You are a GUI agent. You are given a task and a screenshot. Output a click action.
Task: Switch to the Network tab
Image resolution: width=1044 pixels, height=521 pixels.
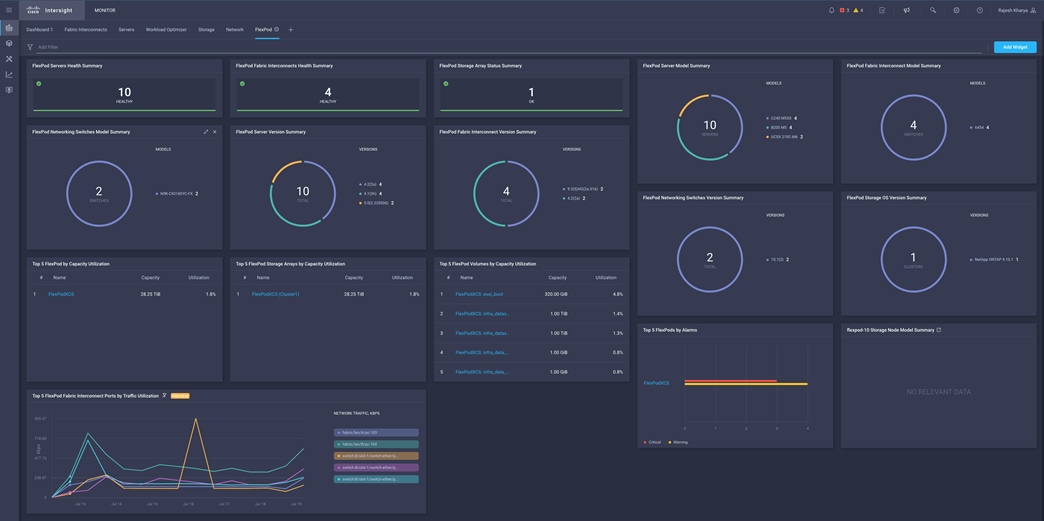(x=234, y=29)
